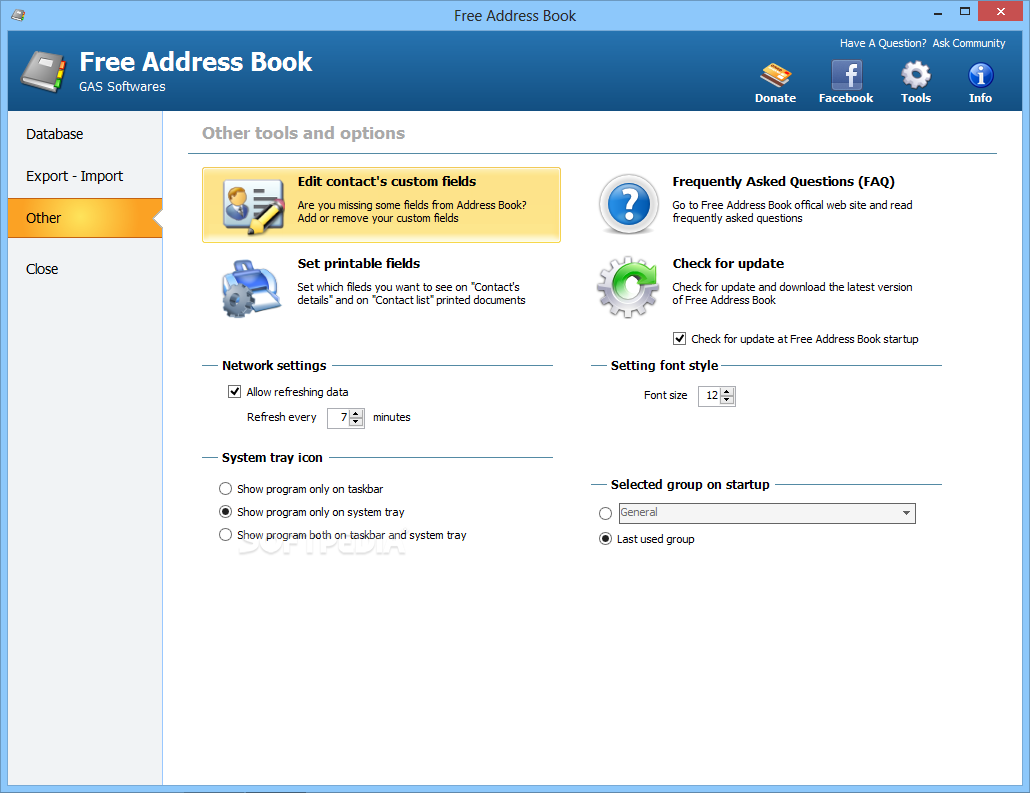Viewport: 1030px width, 793px height.
Task: Click 'Other tools and options' heading
Action: (303, 133)
